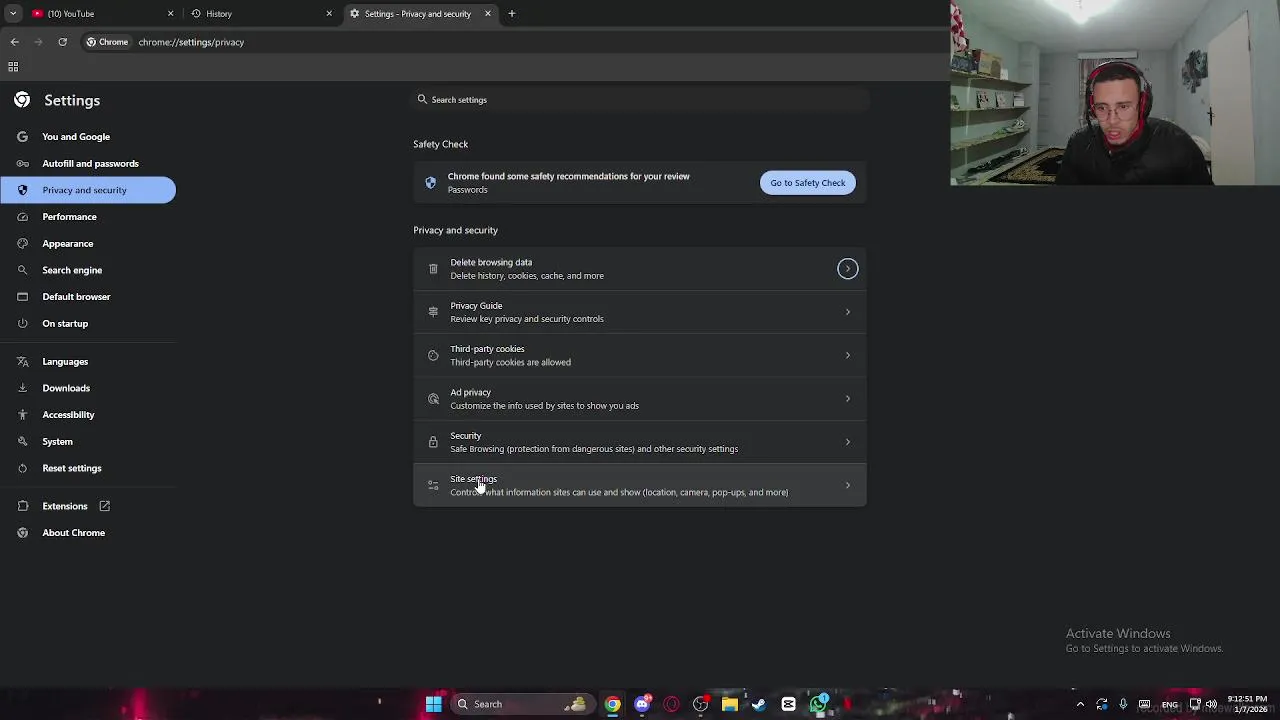Click the Safety Check shield icon

(431, 183)
